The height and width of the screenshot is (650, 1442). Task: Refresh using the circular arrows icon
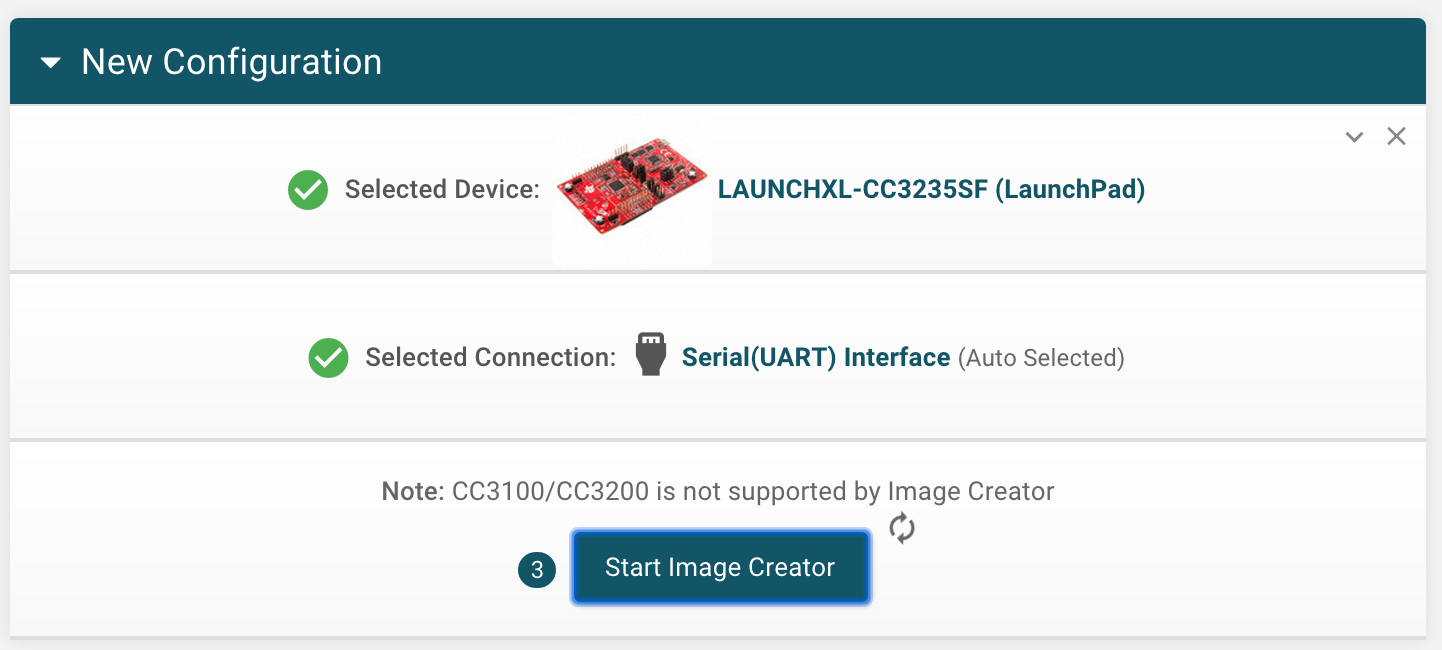tap(902, 529)
